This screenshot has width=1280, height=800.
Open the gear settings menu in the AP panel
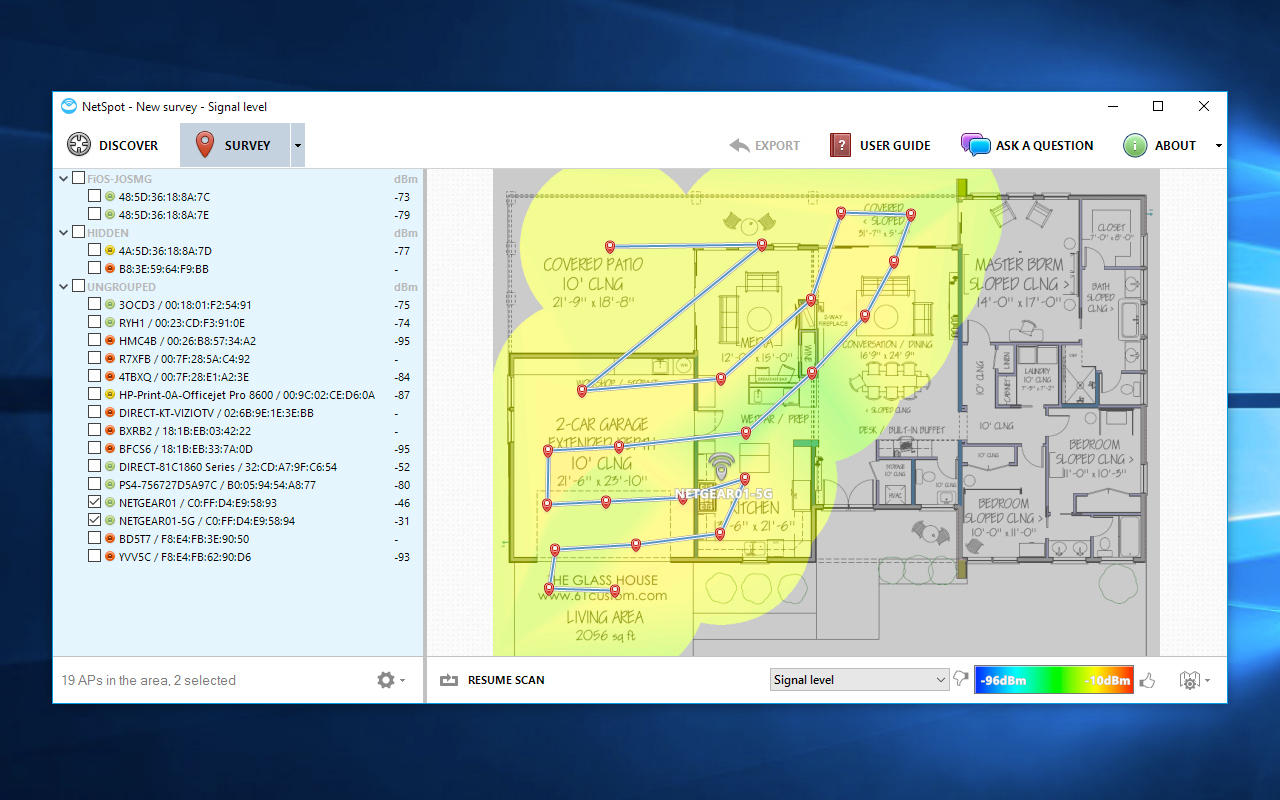[390, 680]
